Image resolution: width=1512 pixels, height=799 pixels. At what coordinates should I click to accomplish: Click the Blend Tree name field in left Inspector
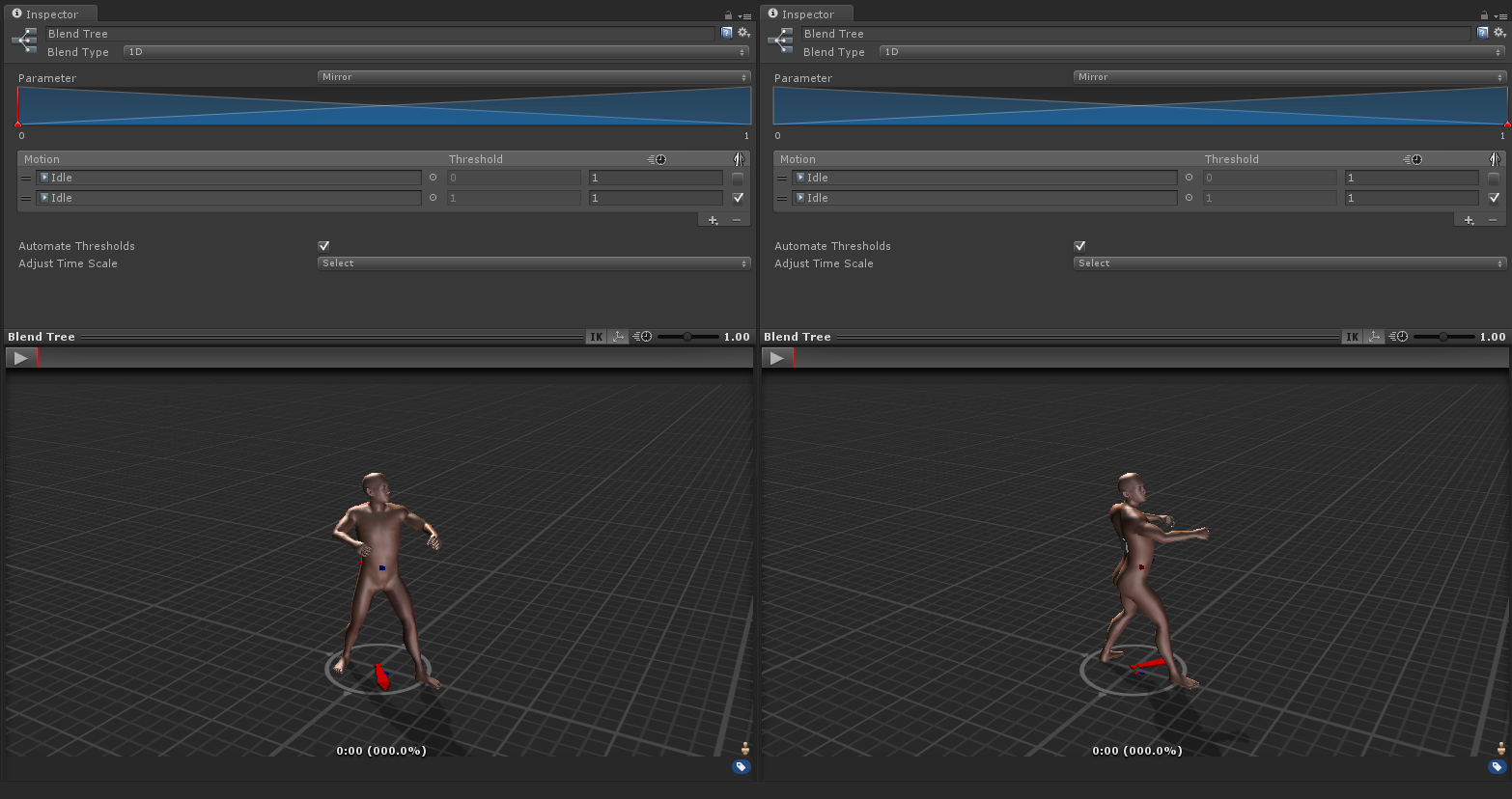pyautogui.click(x=379, y=34)
